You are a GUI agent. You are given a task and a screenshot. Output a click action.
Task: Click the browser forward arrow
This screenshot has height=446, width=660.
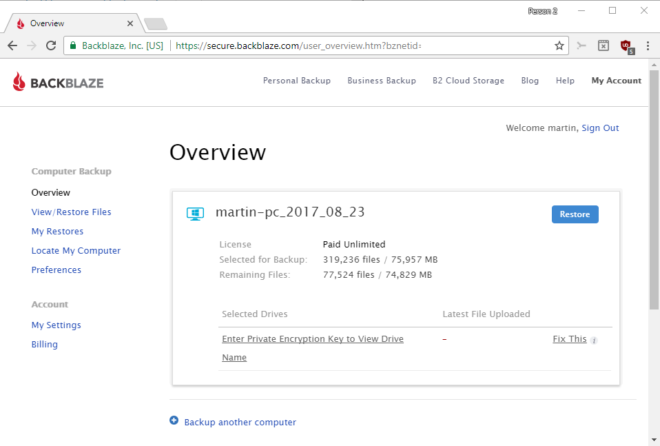(32, 45)
